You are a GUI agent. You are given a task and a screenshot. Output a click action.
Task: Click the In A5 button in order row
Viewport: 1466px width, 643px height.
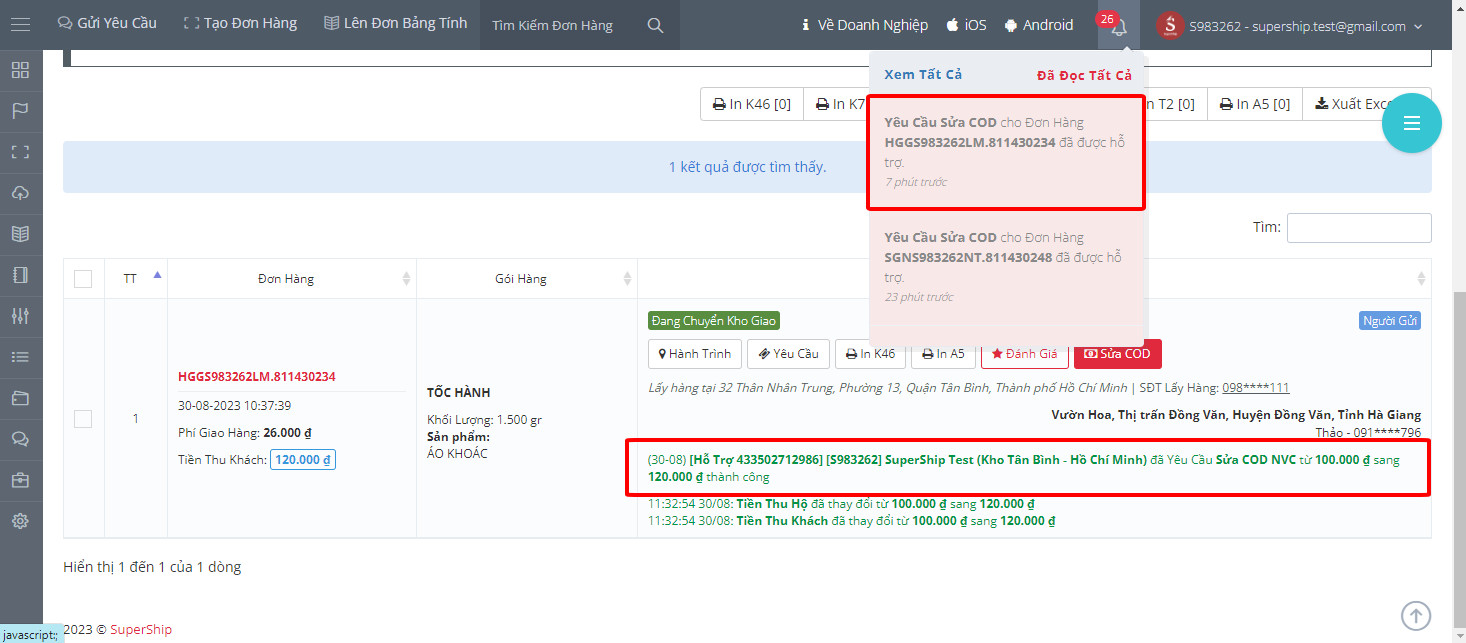tap(942, 353)
